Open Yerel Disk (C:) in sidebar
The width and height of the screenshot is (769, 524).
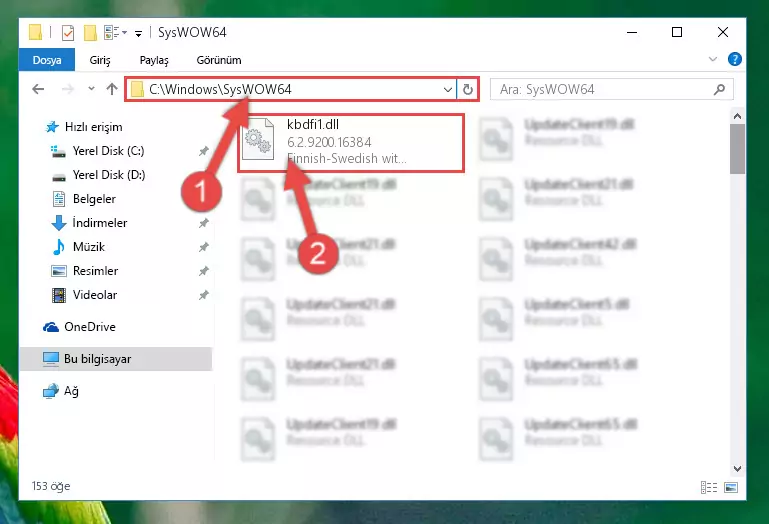coord(98,151)
